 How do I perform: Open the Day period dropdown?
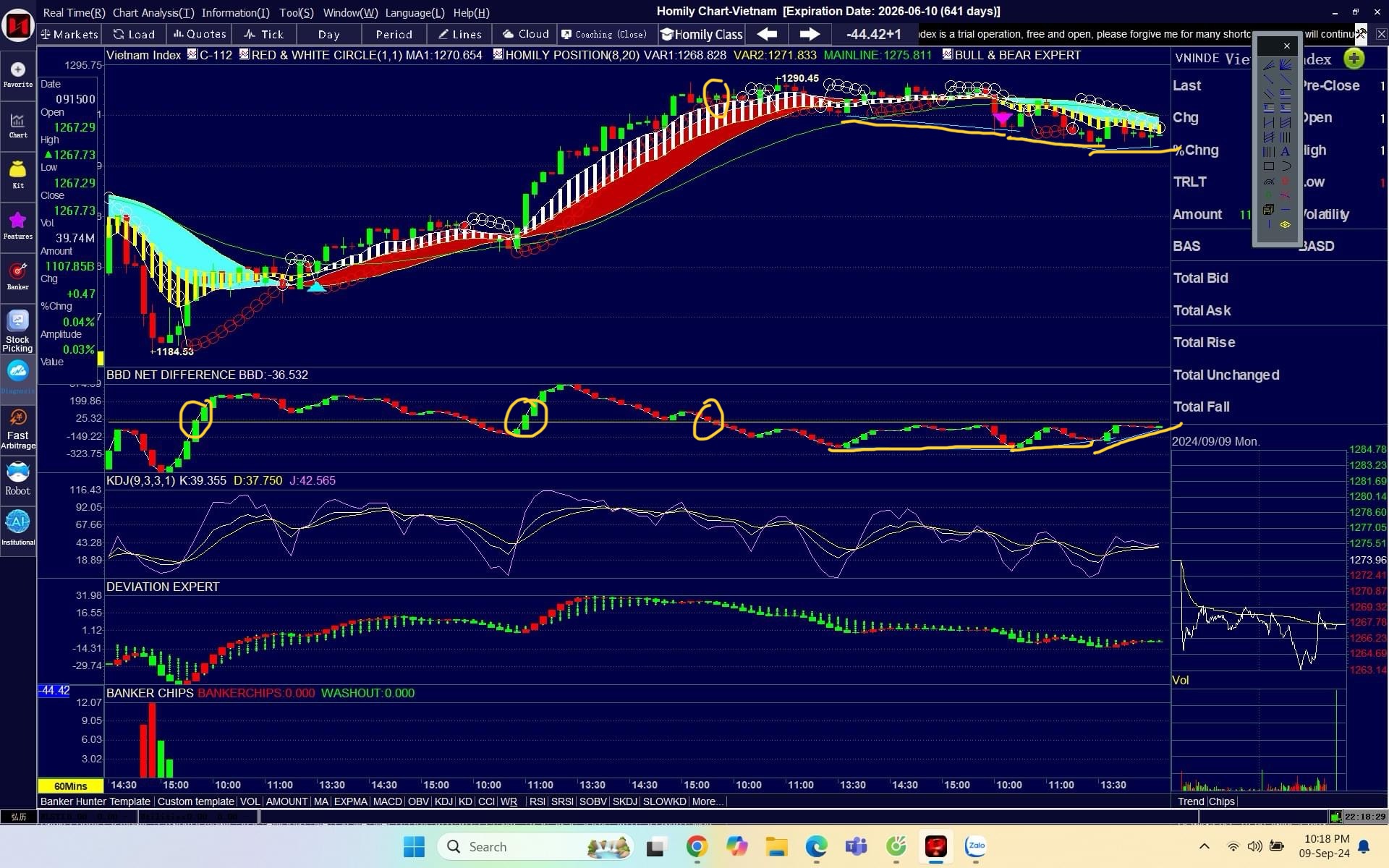328,34
